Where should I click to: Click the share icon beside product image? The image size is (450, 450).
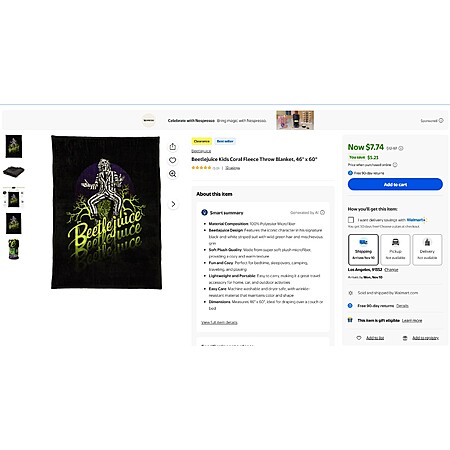tap(173, 147)
